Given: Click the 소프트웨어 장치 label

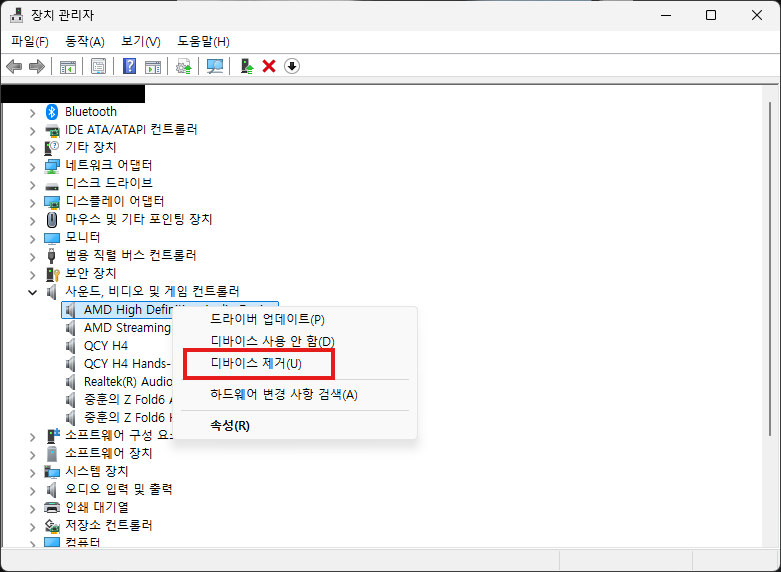Looking at the screenshot, I should [x=109, y=453].
